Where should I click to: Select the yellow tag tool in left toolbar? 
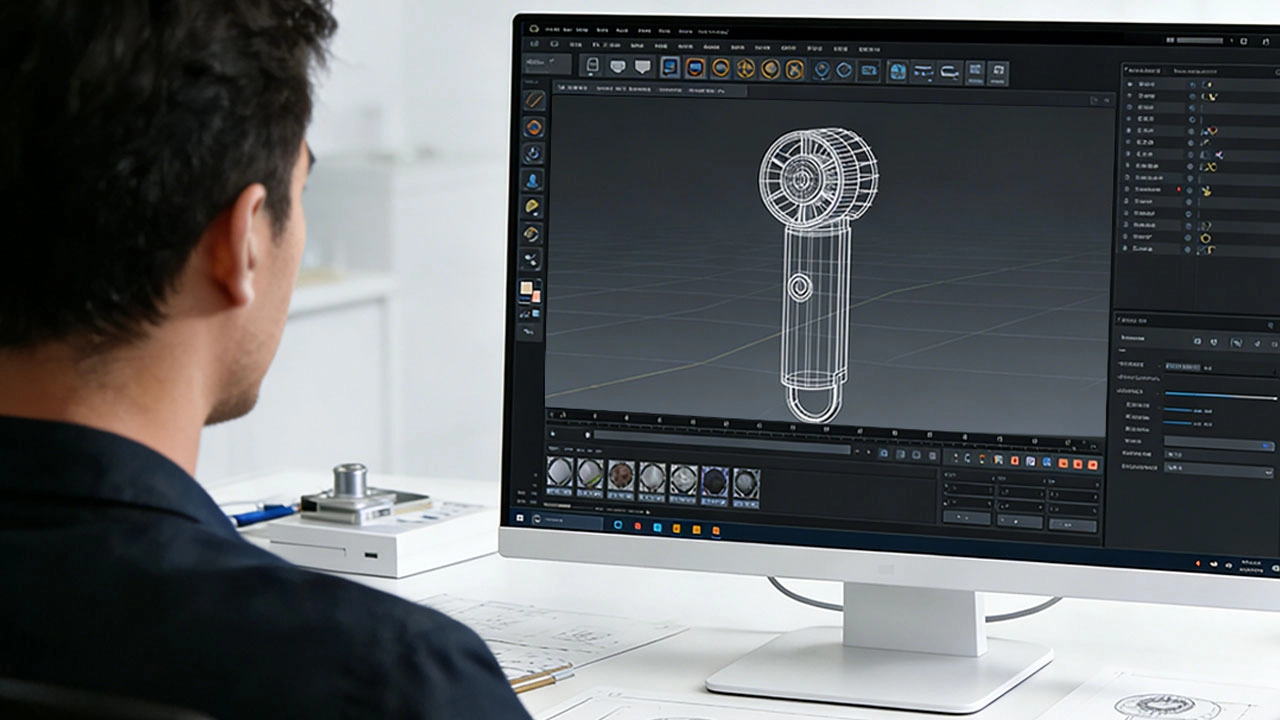(x=533, y=207)
